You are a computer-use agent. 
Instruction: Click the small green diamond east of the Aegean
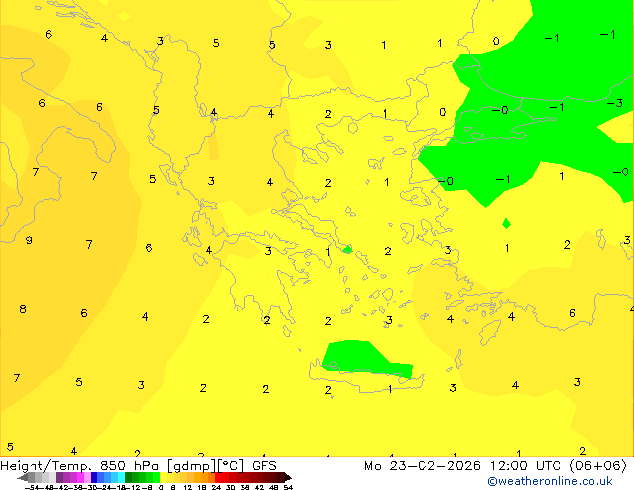pyautogui.click(x=506, y=224)
